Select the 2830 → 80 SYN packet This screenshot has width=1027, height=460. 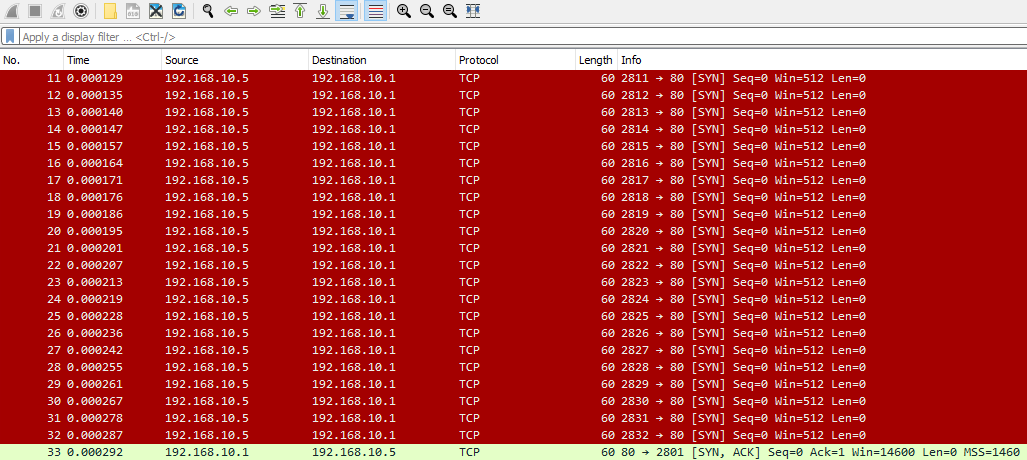point(514,402)
